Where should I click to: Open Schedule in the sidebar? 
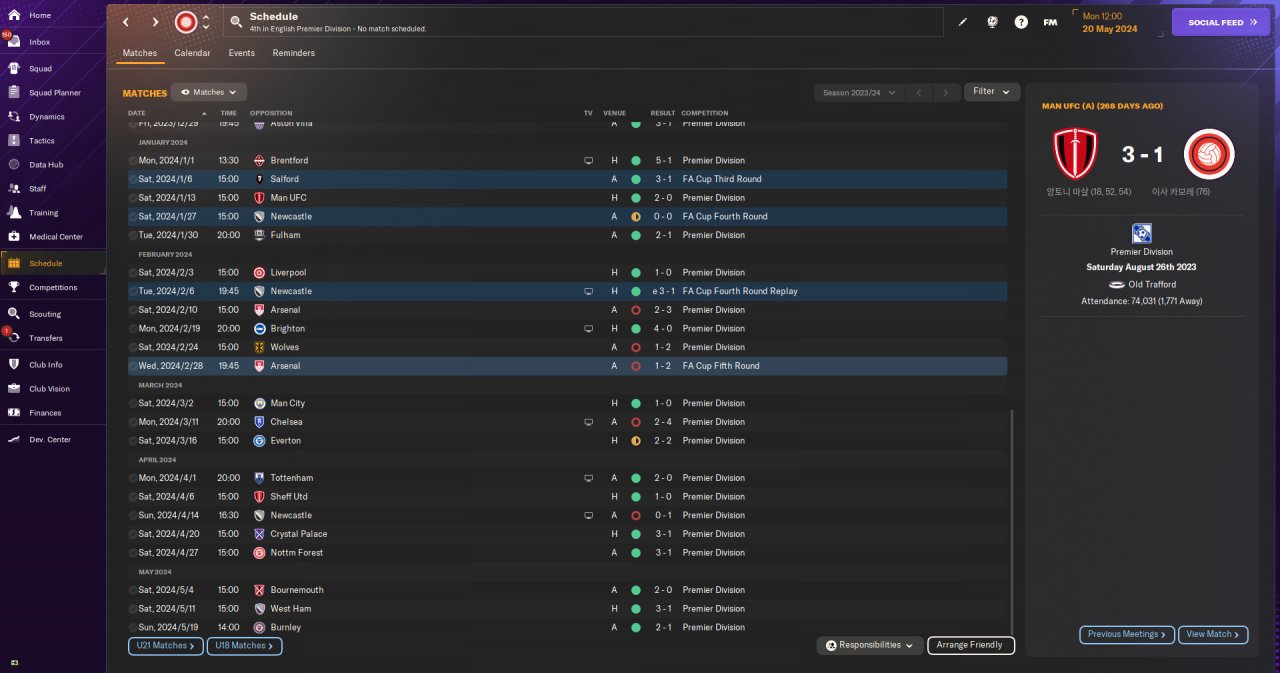(x=52, y=263)
